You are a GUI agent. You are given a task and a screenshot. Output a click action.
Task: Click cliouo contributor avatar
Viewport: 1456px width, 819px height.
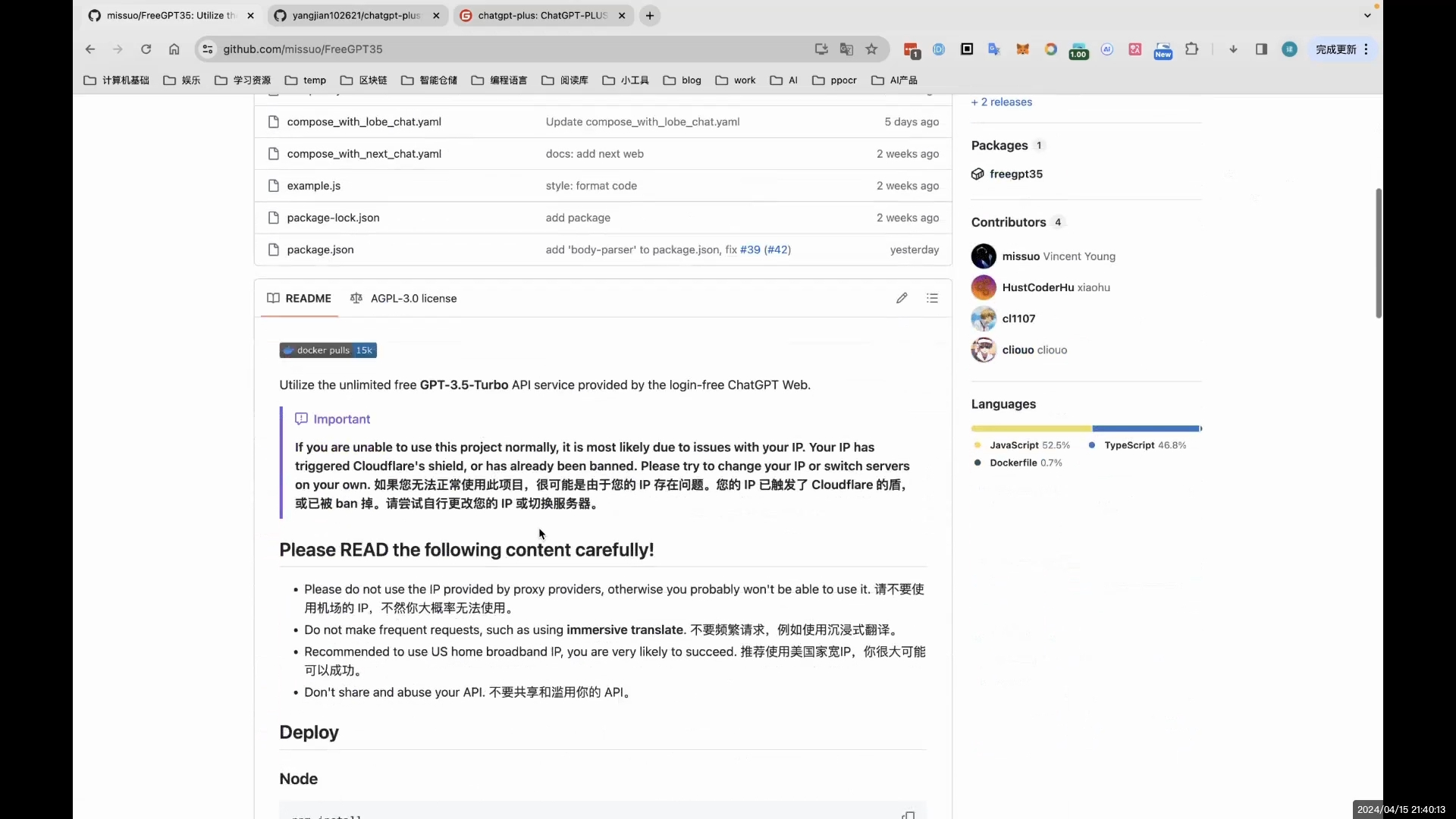[984, 350]
